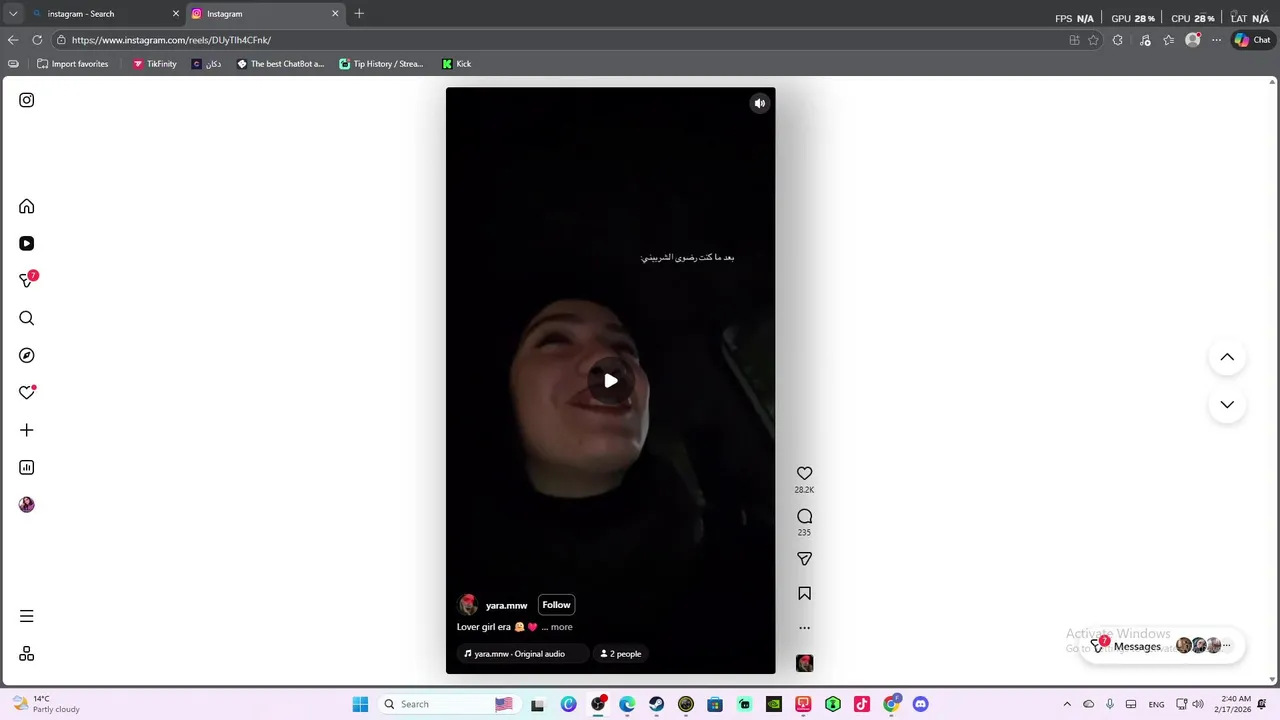Open the TikFinity bookmark

coord(154,64)
